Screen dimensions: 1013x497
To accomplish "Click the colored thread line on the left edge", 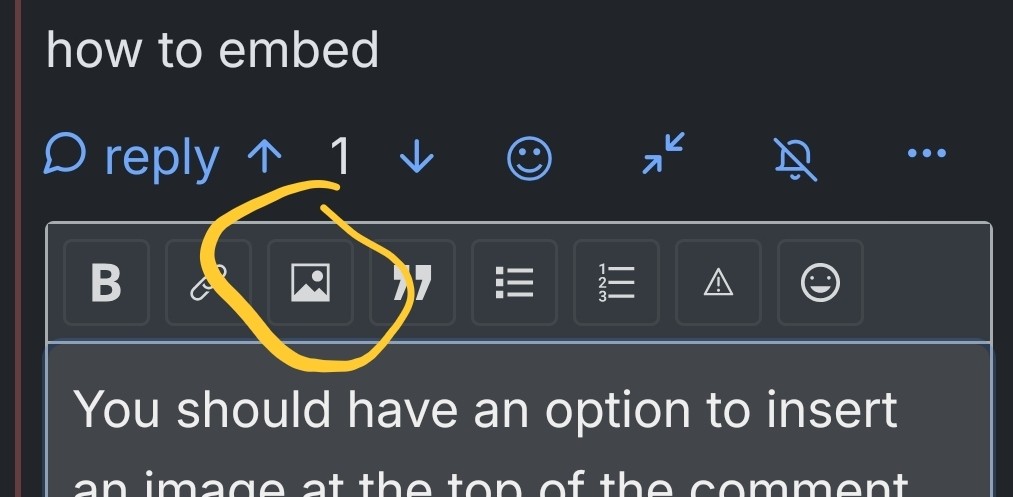I will pos(19,248).
